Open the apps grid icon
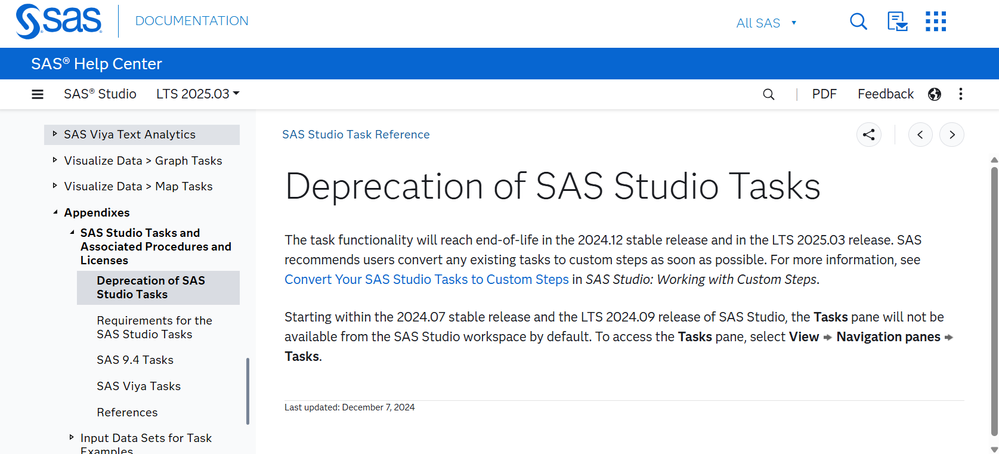 point(935,22)
